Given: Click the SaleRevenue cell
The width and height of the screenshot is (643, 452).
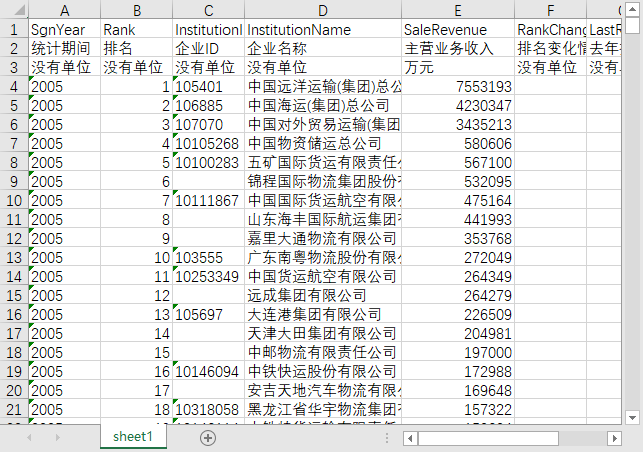Looking at the screenshot, I should pyautogui.click(x=458, y=29).
